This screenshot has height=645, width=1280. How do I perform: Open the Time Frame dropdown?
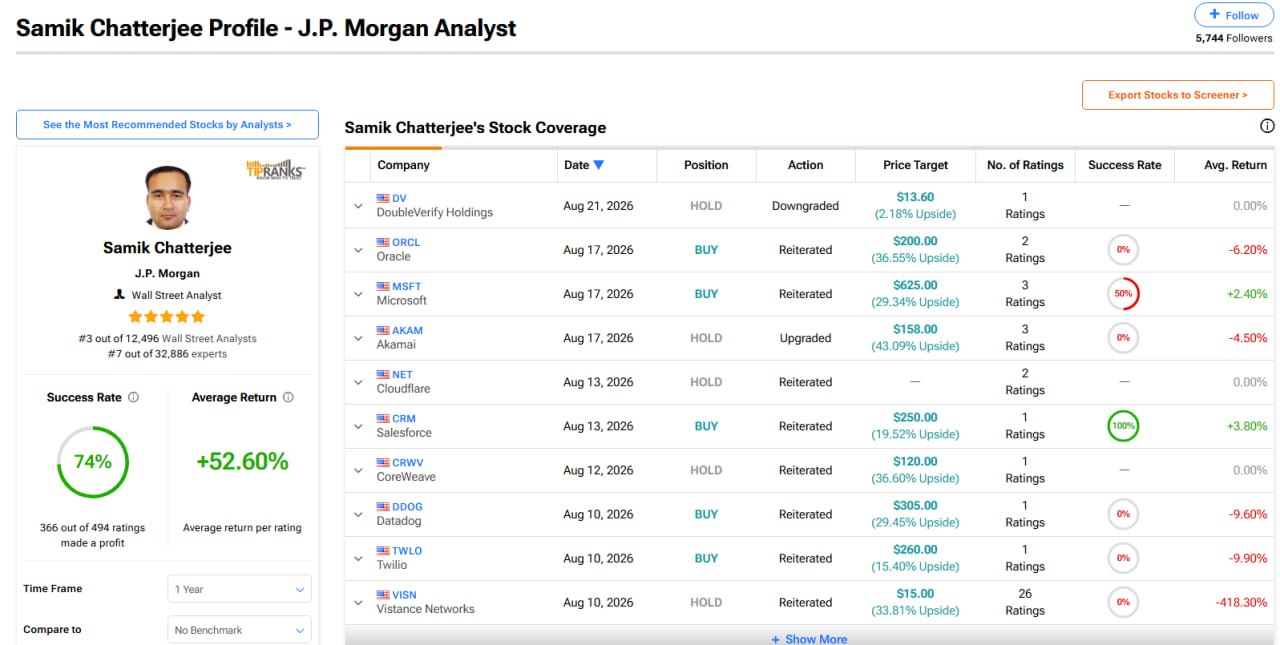[x=239, y=589]
